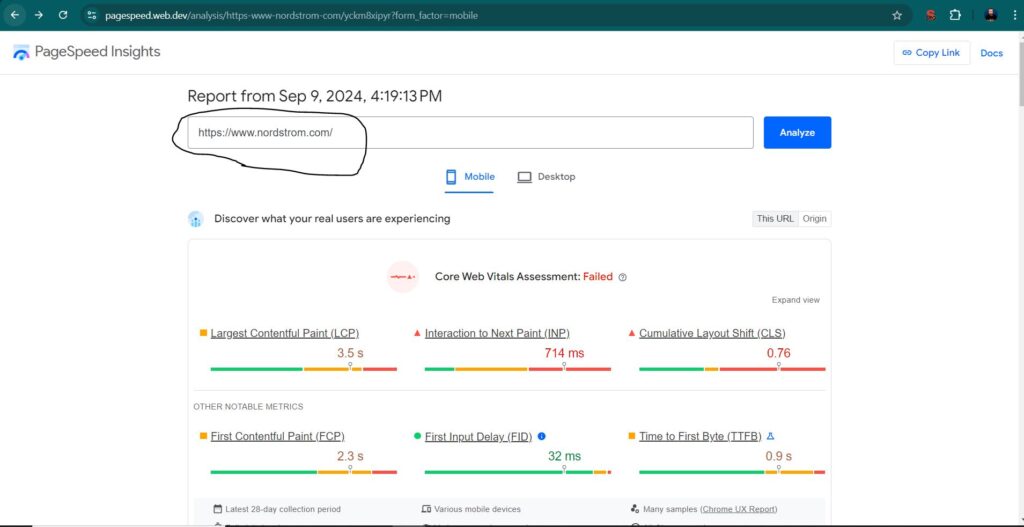Open Time to First Byte (TTFB) link

700,436
